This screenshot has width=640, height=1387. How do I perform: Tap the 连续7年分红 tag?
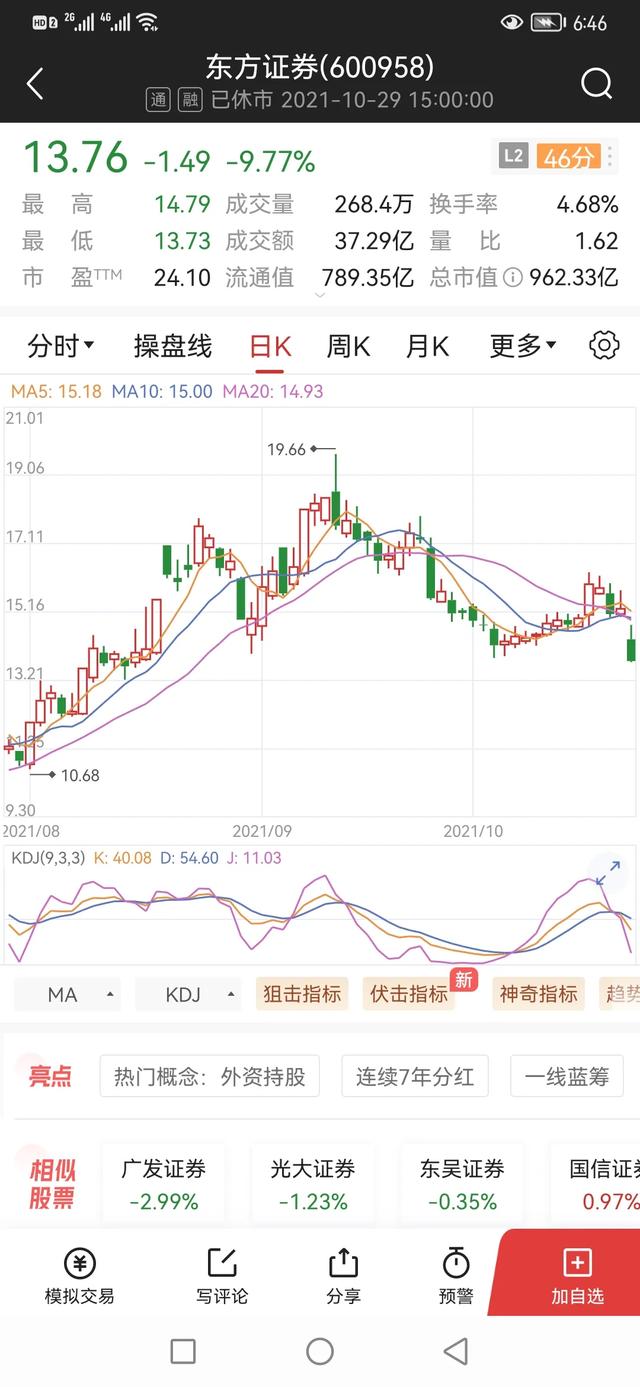click(x=415, y=1077)
